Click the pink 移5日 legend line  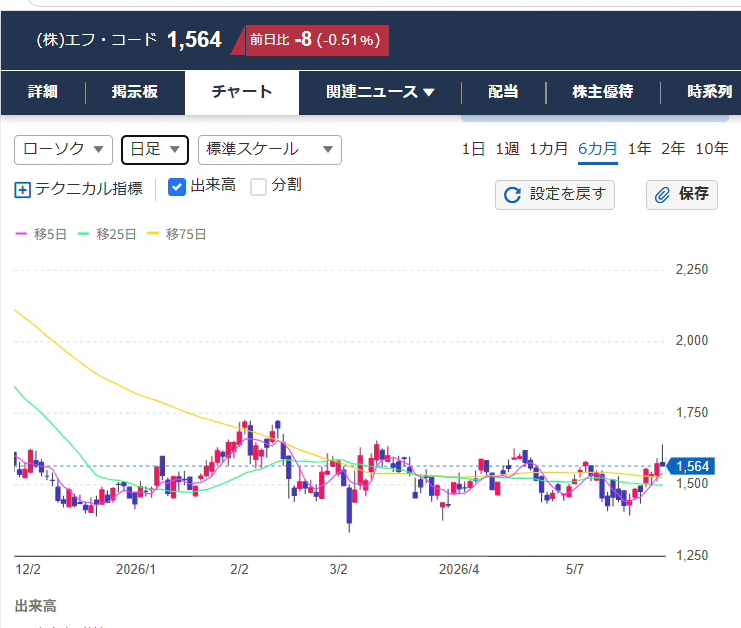(x=21, y=233)
